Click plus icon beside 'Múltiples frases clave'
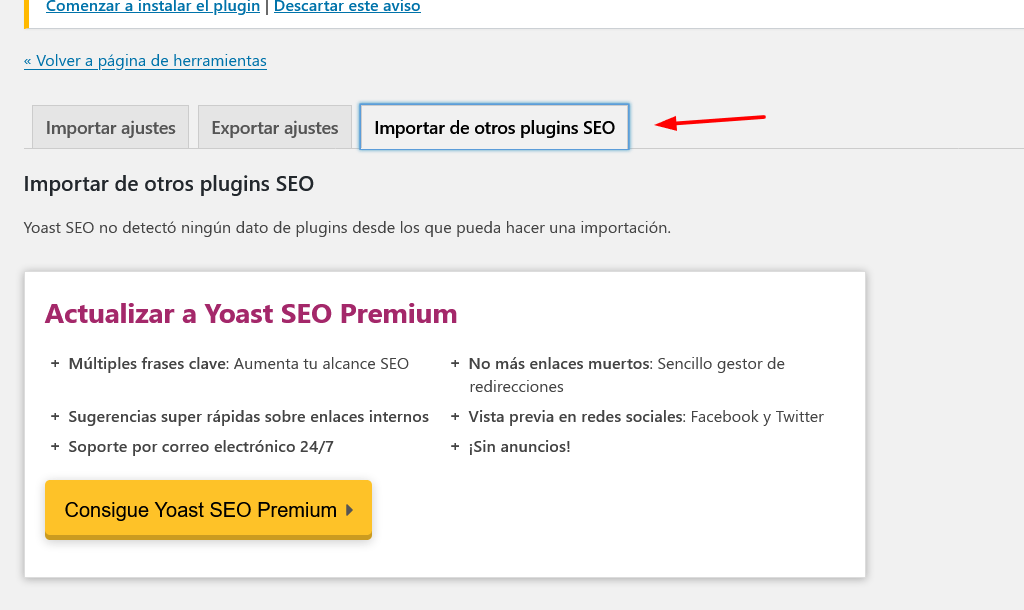Image resolution: width=1024 pixels, height=610 pixels. (55, 363)
